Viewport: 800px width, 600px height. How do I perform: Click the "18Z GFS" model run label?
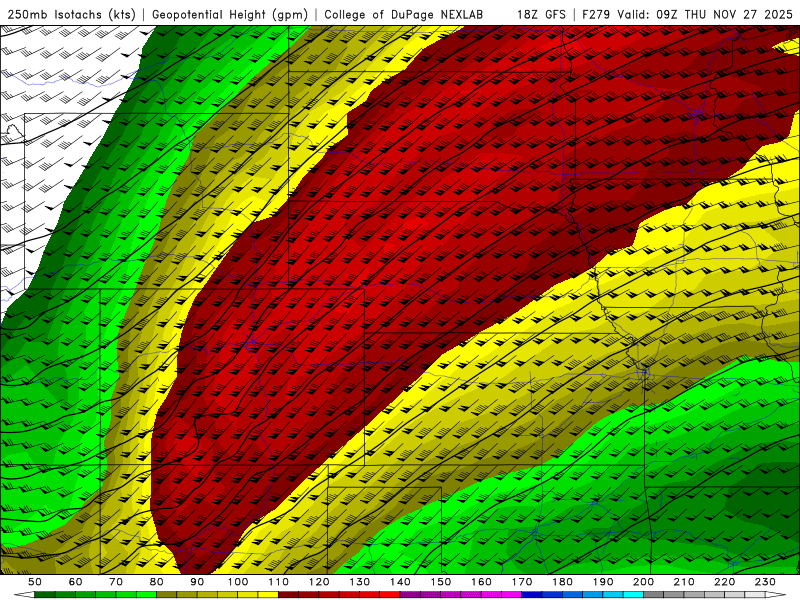(x=541, y=14)
